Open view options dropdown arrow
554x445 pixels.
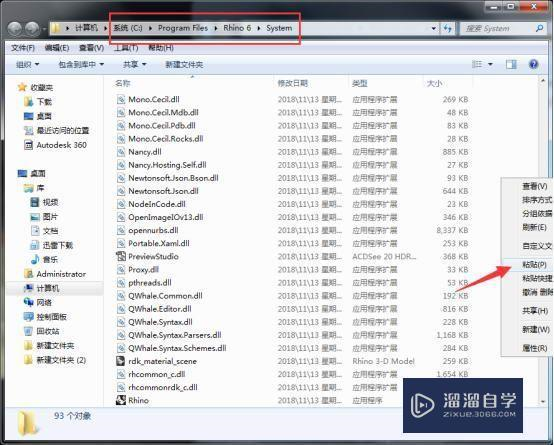click(x=490, y=64)
